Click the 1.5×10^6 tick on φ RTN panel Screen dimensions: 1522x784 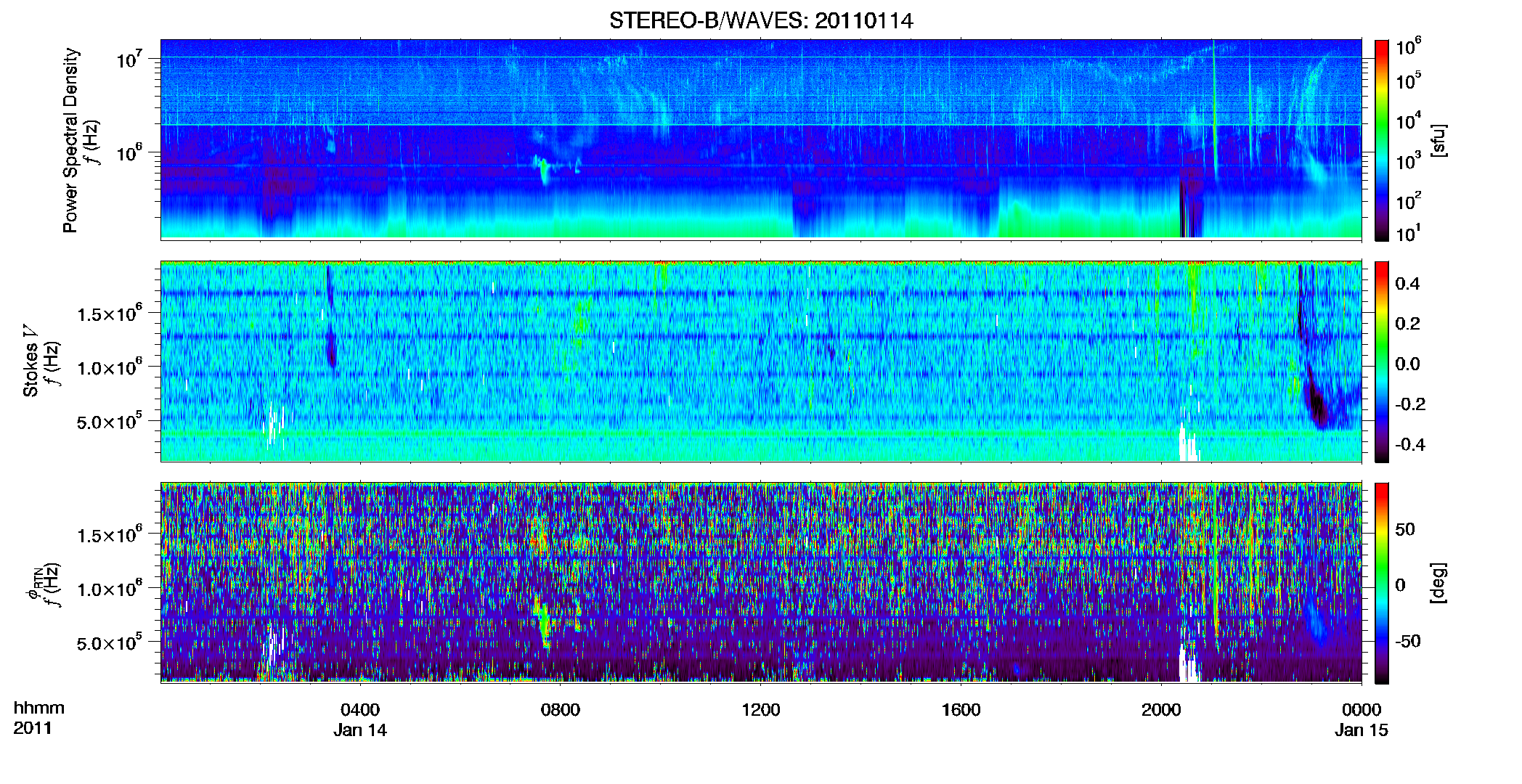tap(110, 535)
